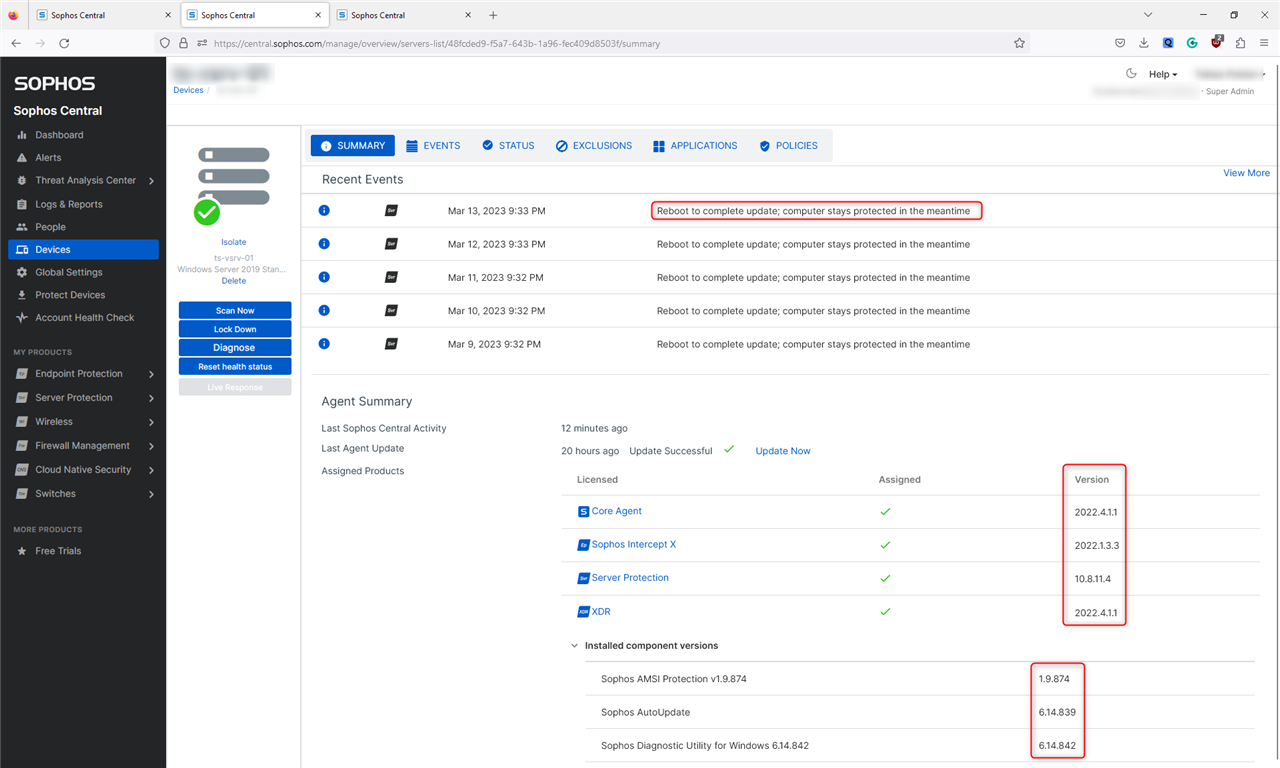This screenshot has height=768, width=1280.
Task: Click the Logs & Reports clipboard icon
Action: pyautogui.click(x=22, y=204)
